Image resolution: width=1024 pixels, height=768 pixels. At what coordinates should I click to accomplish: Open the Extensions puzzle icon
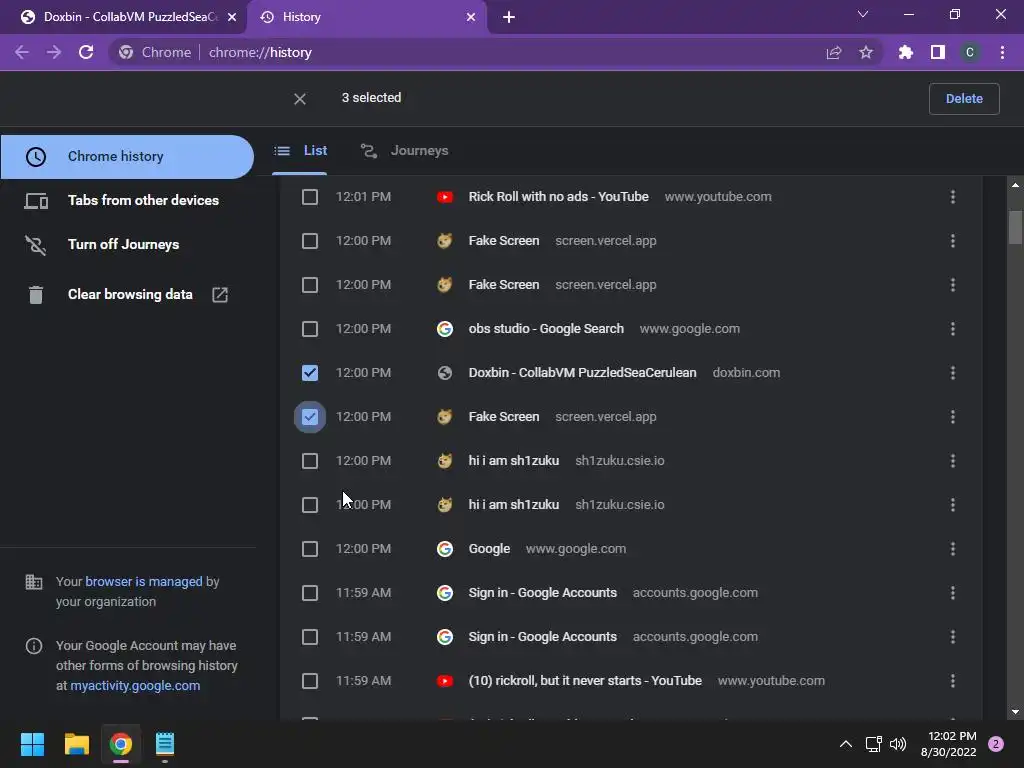(x=906, y=52)
